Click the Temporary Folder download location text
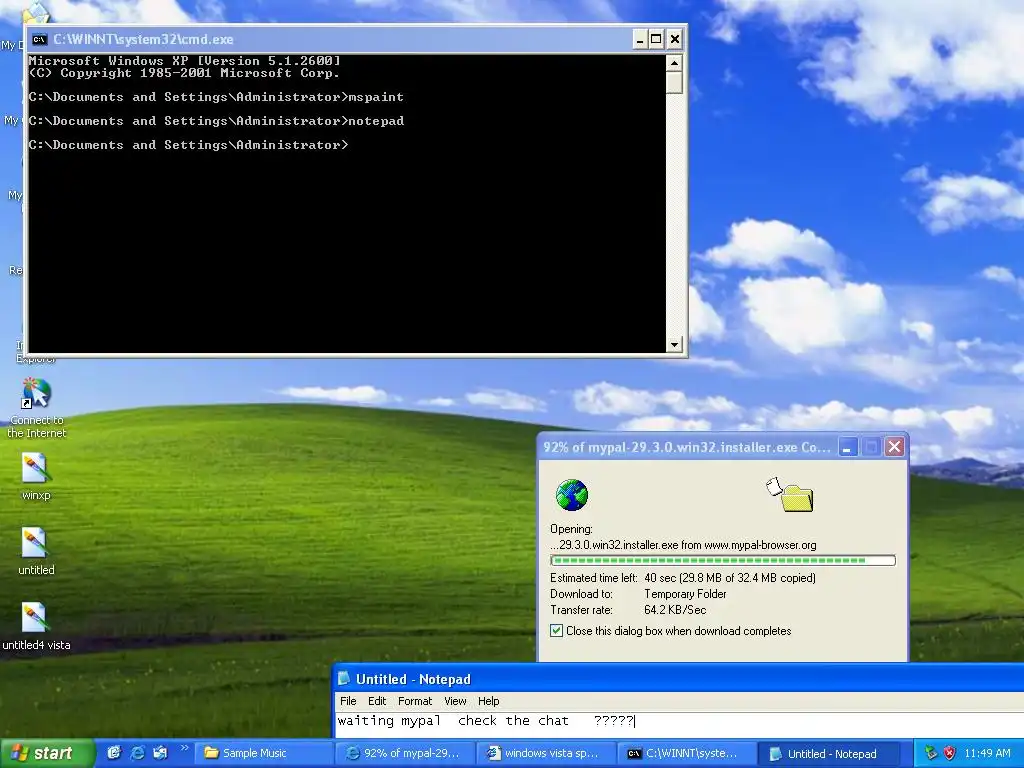 685,594
